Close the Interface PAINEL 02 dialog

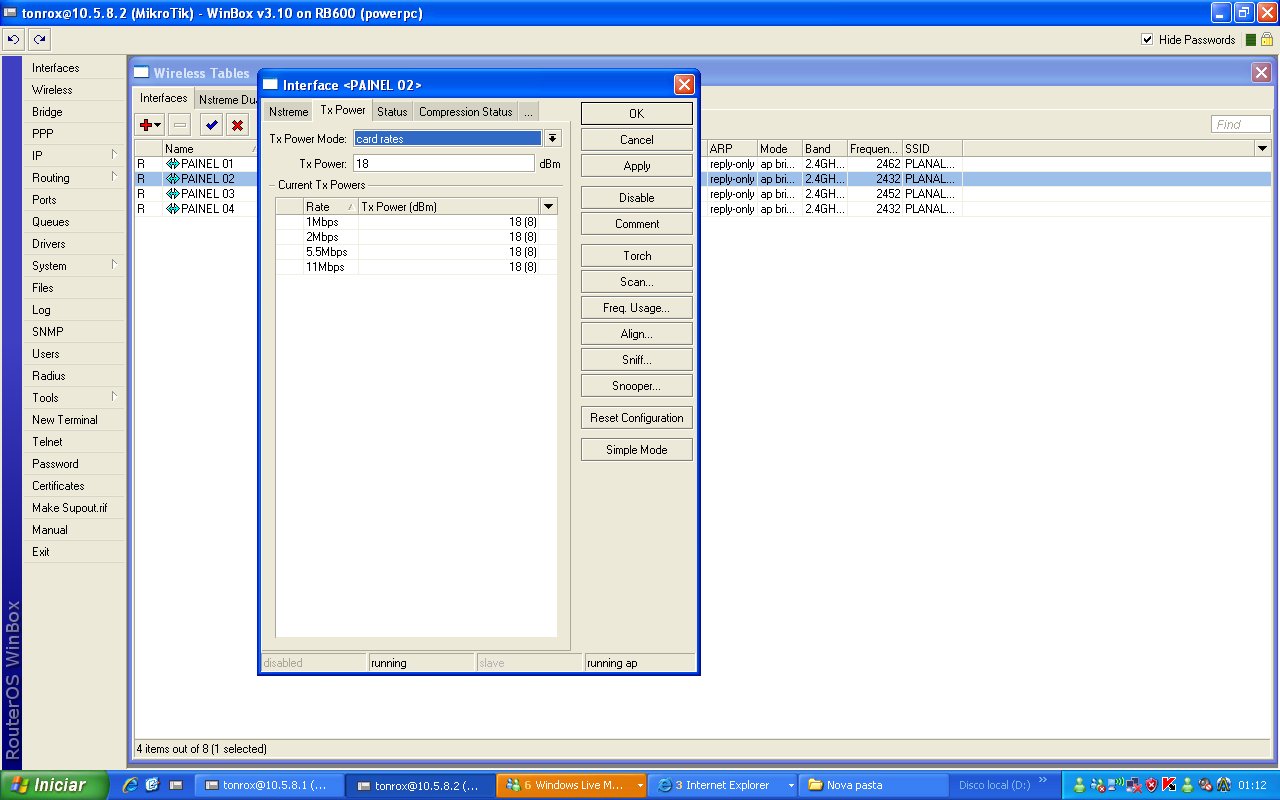tap(684, 84)
